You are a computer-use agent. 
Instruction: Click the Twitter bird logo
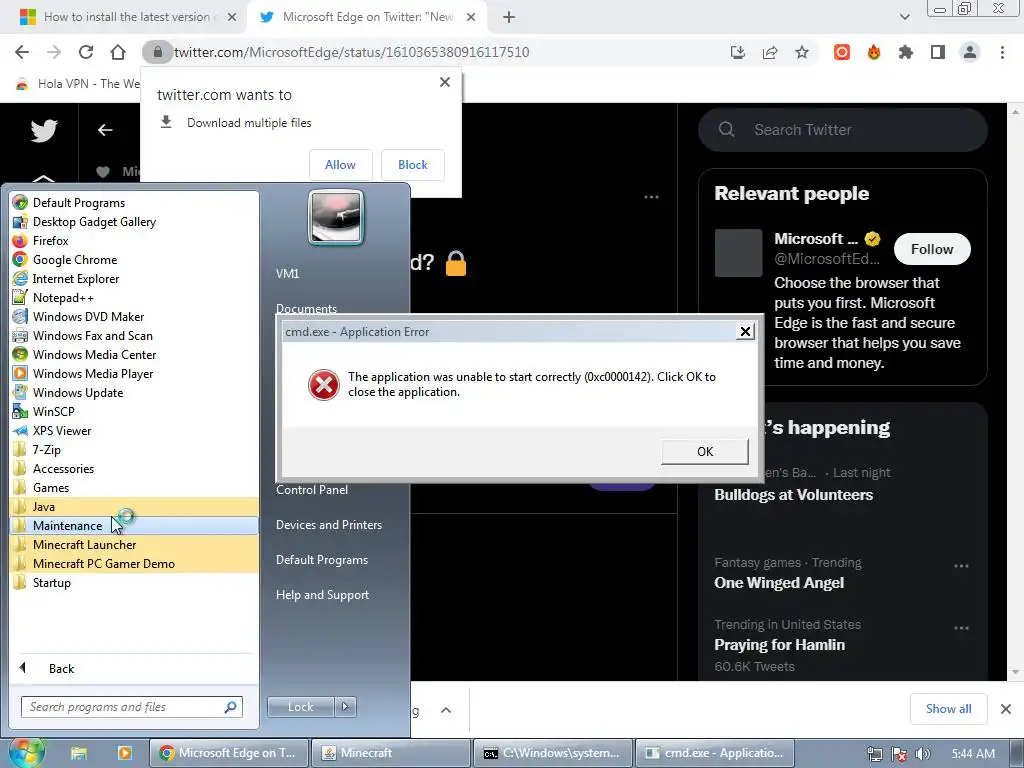pyautogui.click(x=44, y=130)
